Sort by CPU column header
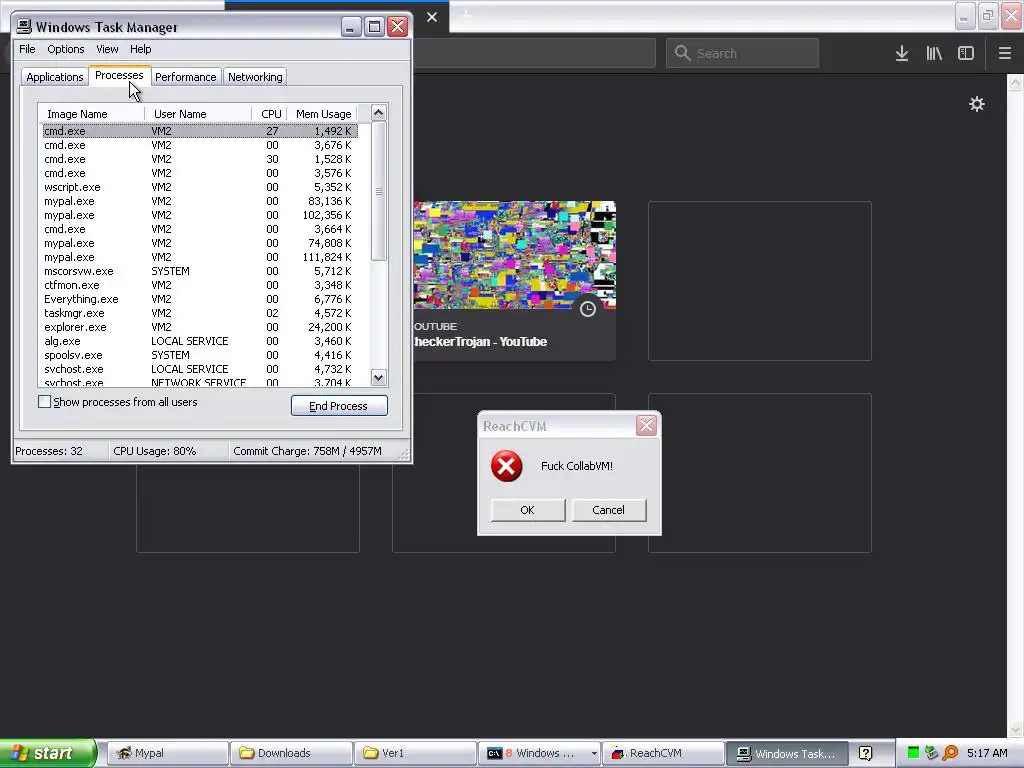 click(x=270, y=114)
